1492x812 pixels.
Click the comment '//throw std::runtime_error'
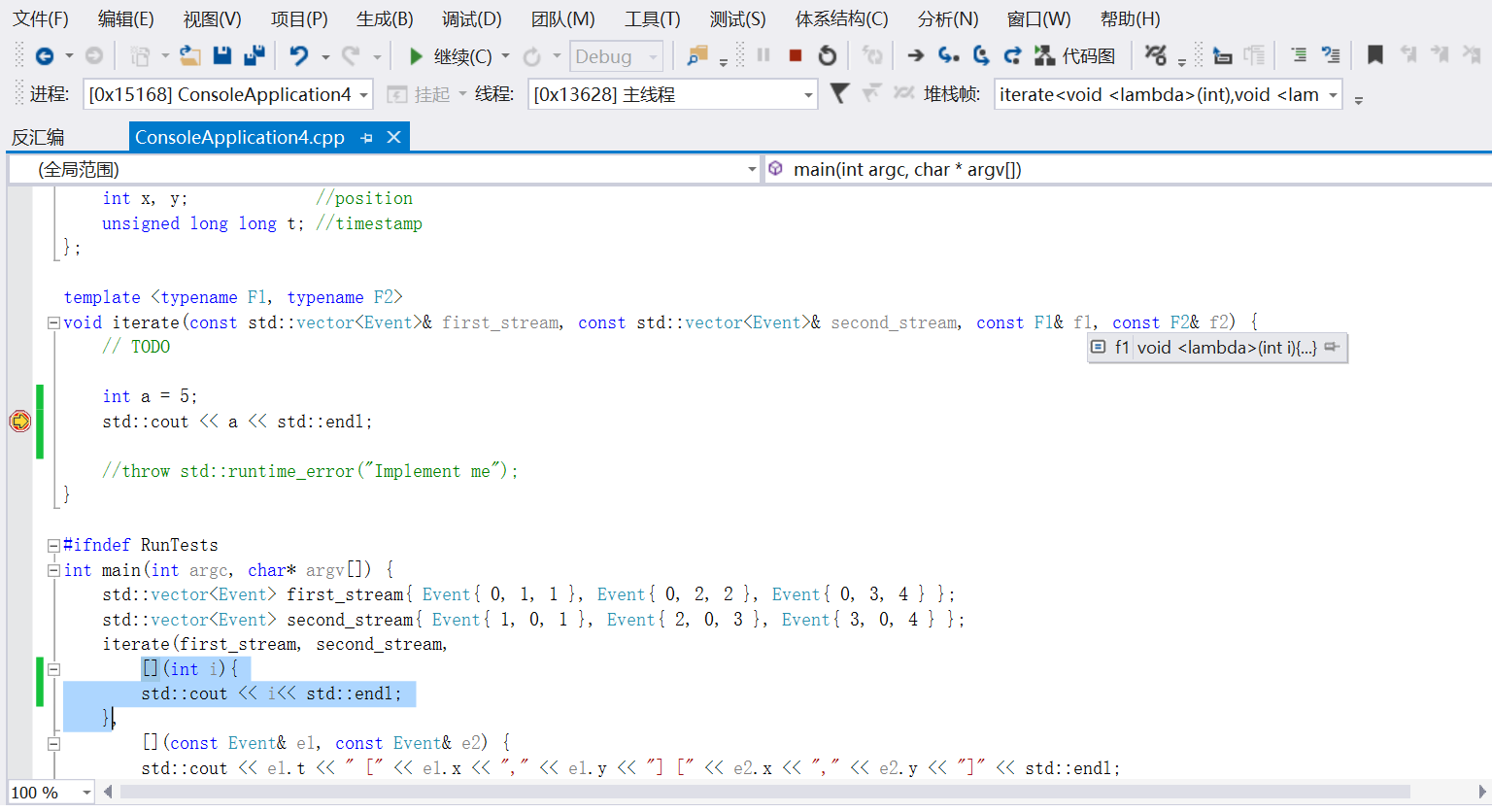(x=310, y=471)
